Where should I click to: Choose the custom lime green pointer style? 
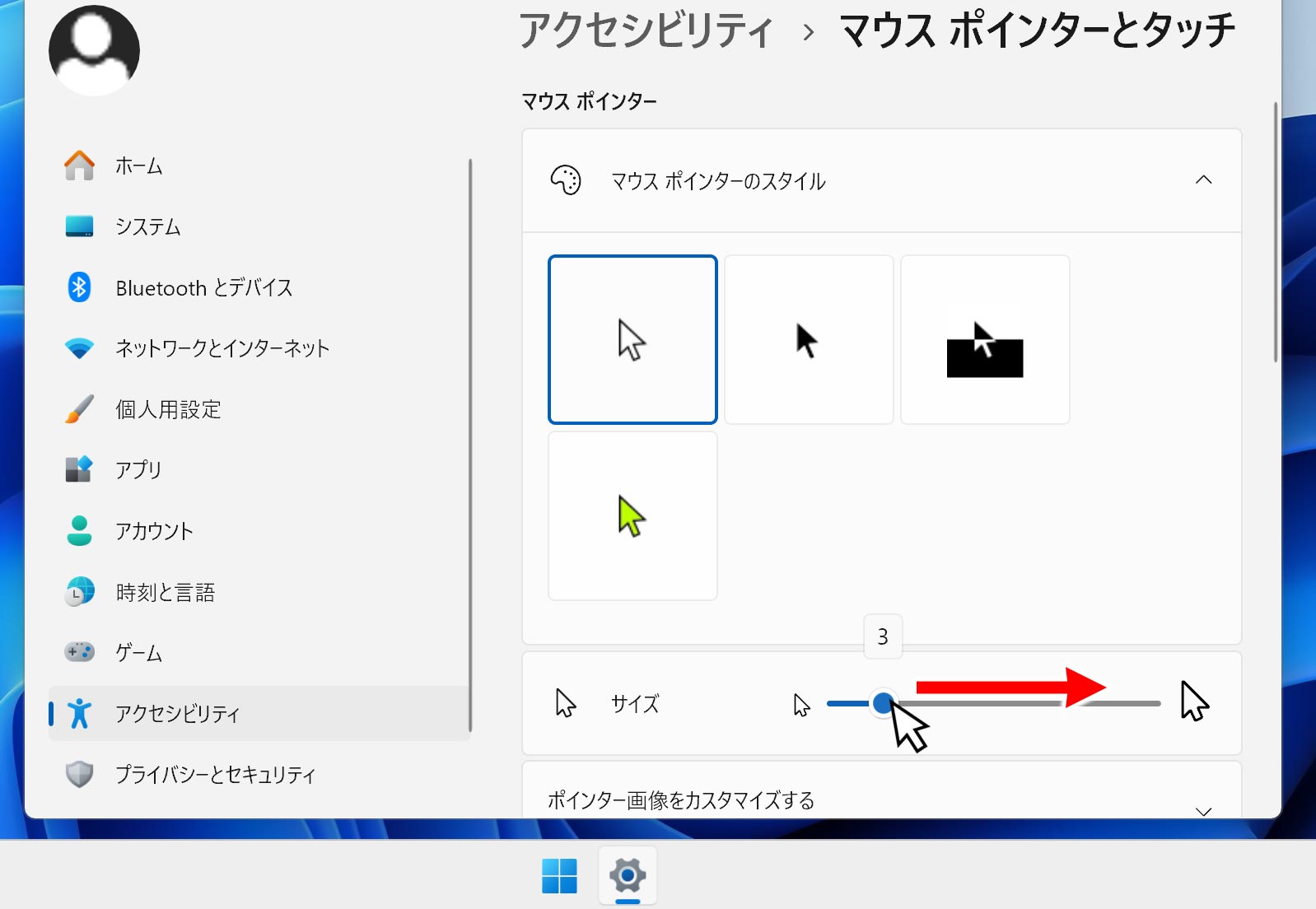pos(632,516)
